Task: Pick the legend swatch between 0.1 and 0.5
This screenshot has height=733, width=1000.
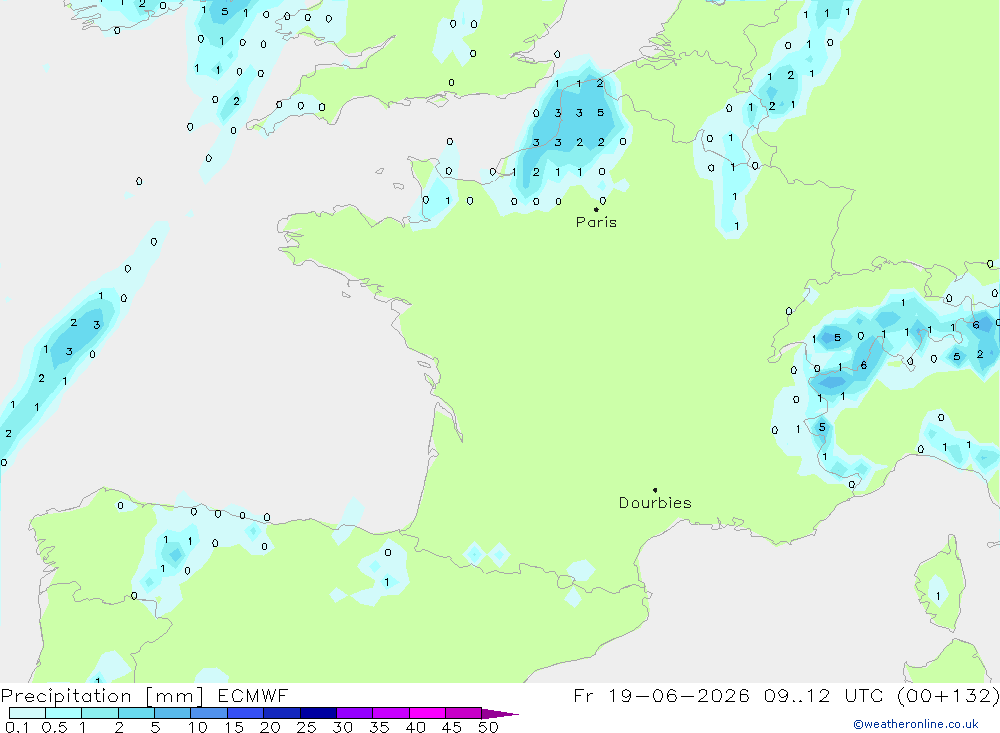Action: tap(27, 713)
